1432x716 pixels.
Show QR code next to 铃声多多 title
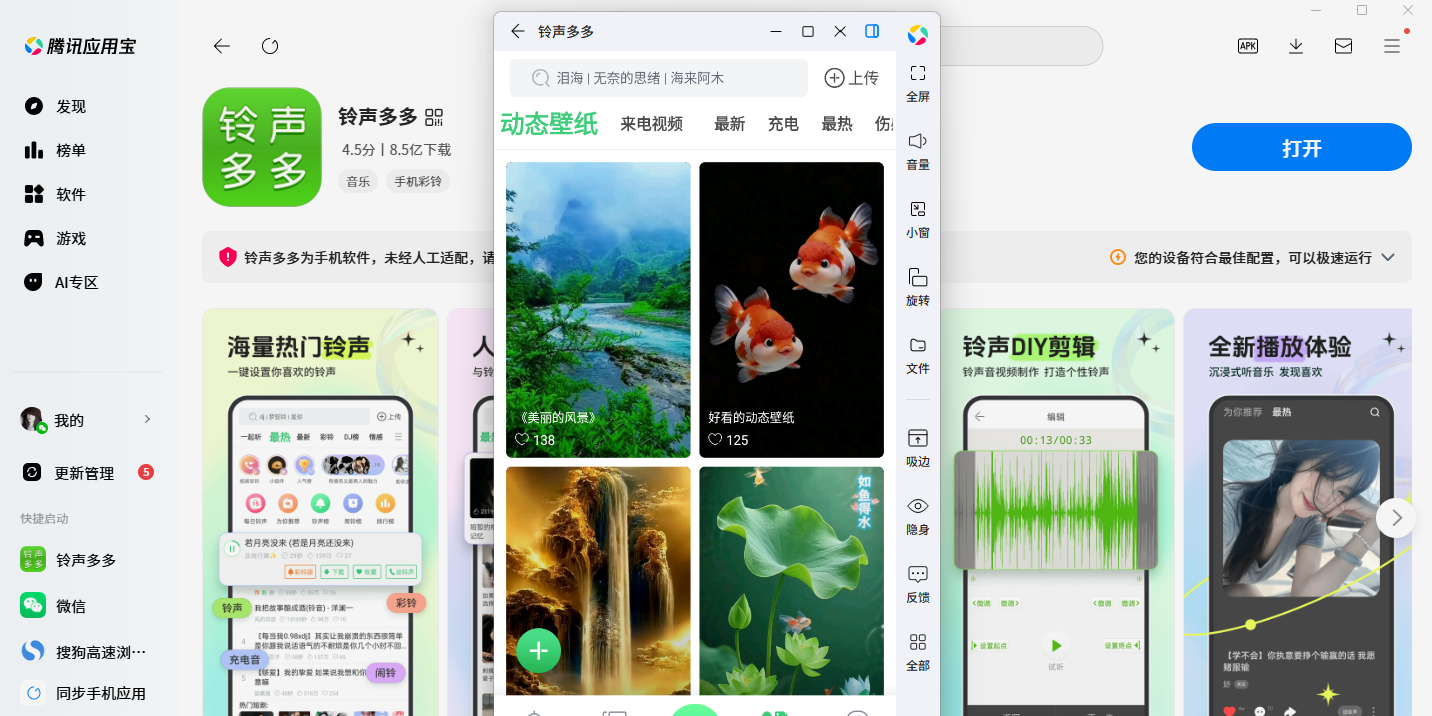click(434, 117)
